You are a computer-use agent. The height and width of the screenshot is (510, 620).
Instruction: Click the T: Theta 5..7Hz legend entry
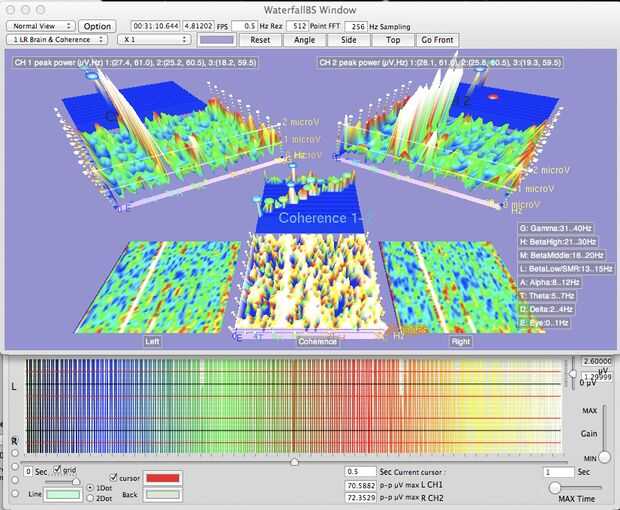click(546, 296)
